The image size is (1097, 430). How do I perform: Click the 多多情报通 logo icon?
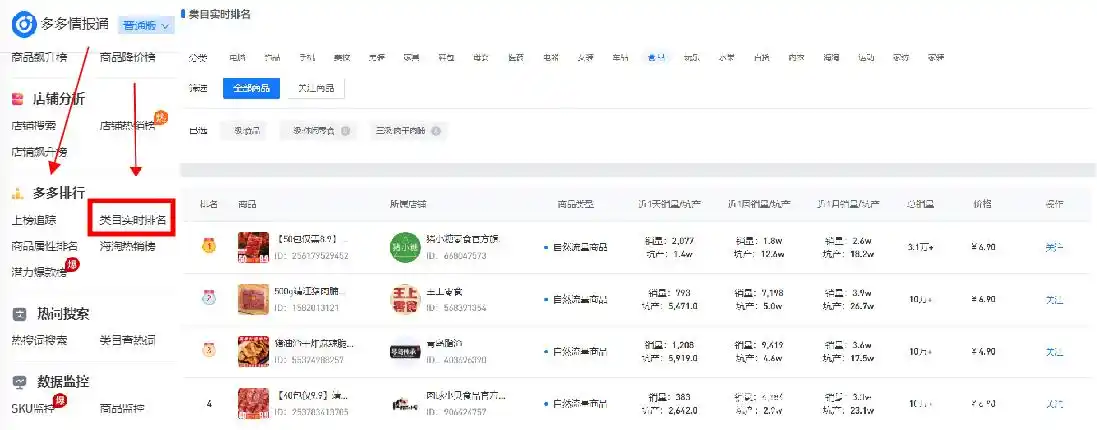[x=24, y=24]
